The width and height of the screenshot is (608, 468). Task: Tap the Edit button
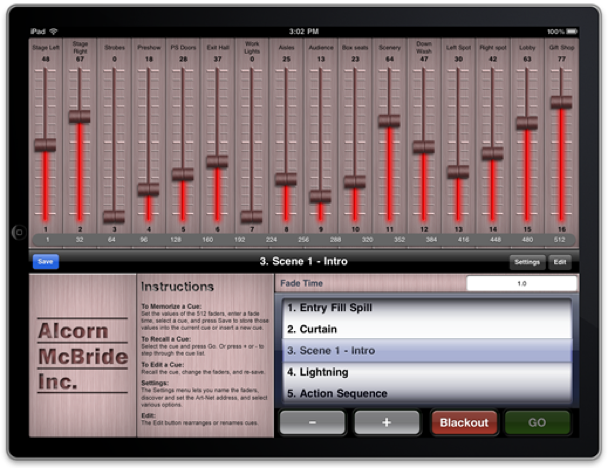[x=561, y=262]
